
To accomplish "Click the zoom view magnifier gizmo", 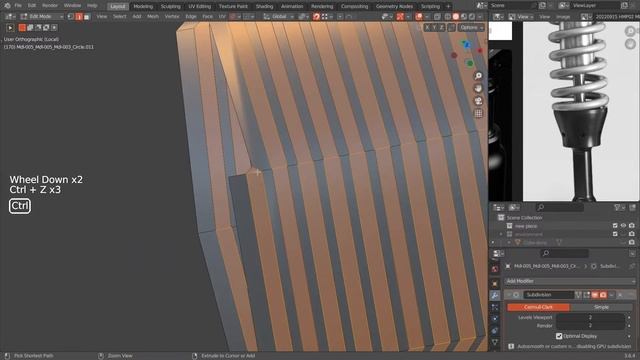I will click(478, 76).
